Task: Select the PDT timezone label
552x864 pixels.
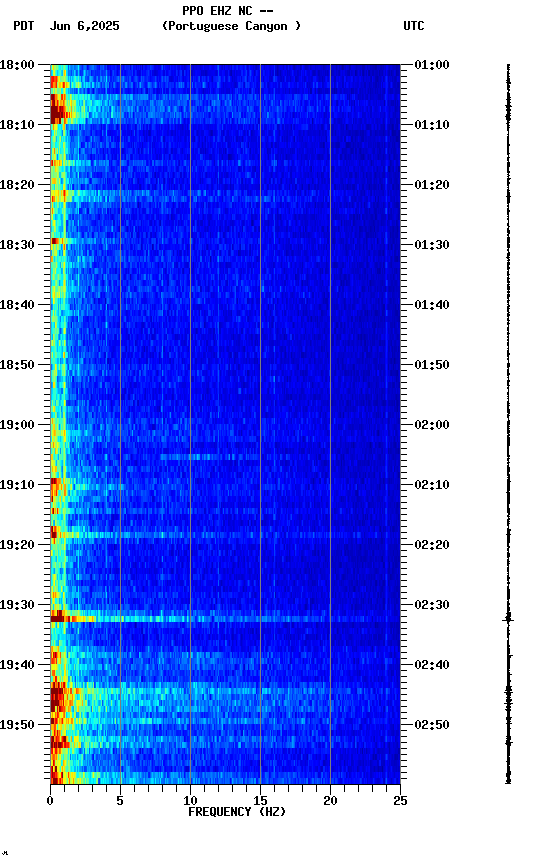Action: [24, 26]
